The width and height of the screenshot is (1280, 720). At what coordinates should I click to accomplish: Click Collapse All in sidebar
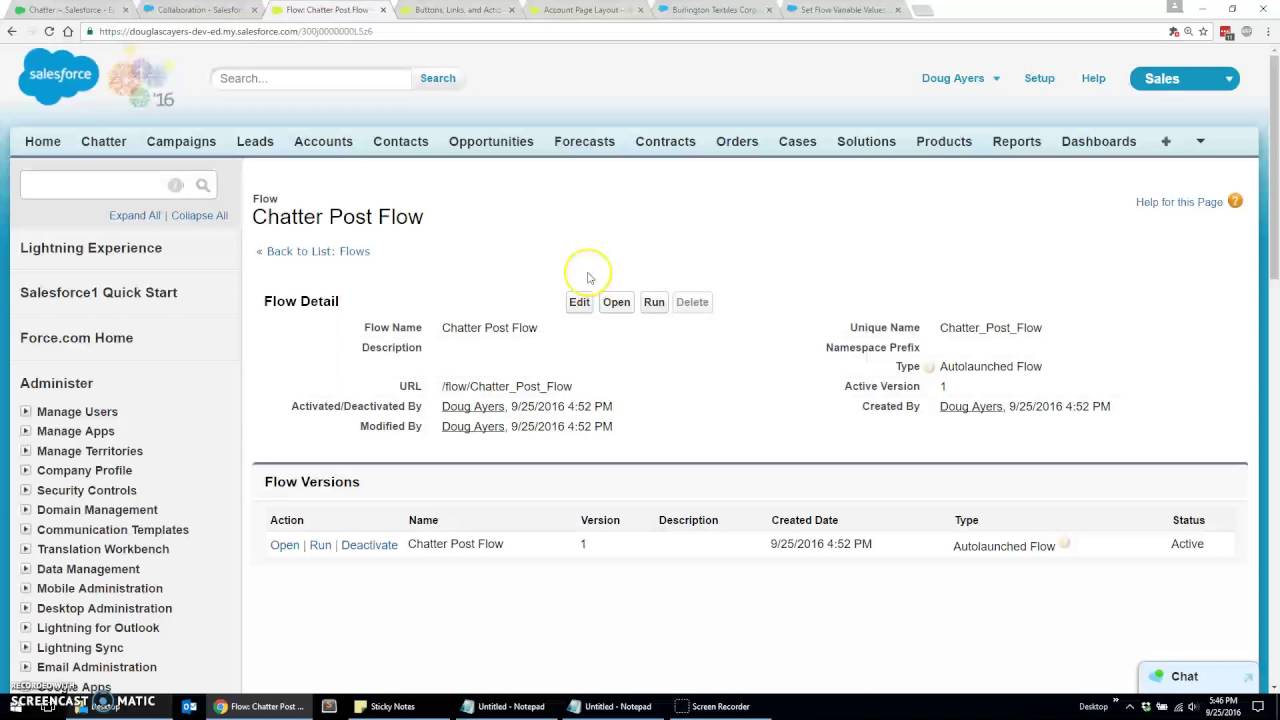click(x=199, y=215)
